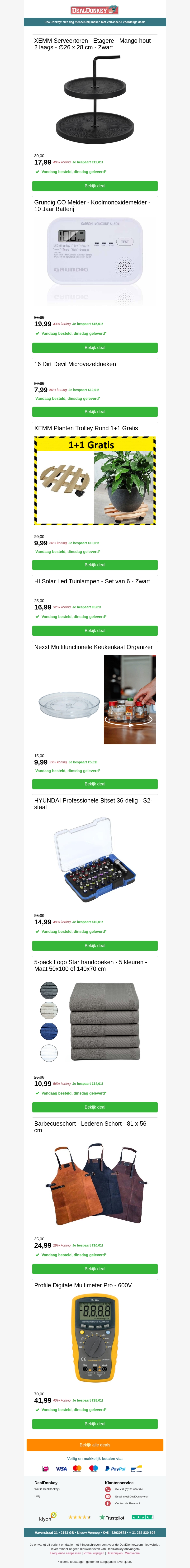Click the PayPal payment logo
This screenshot has width=190, height=1568.
pyautogui.click(x=115, y=1468)
